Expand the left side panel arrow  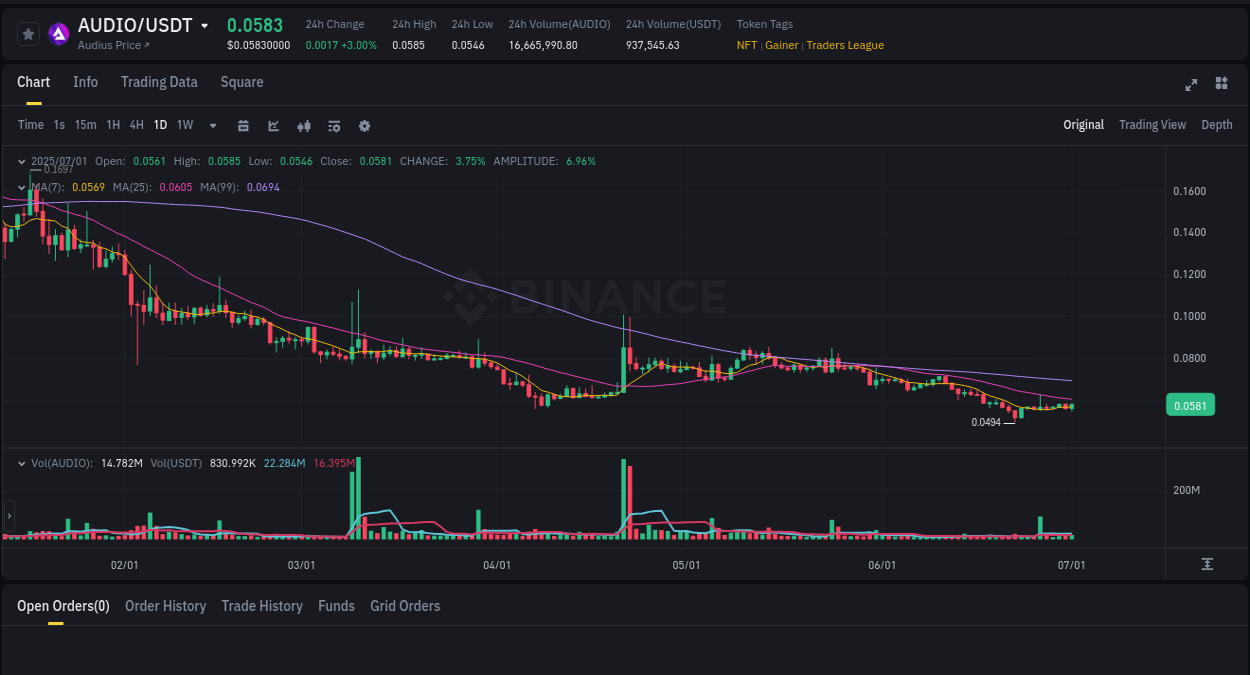point(8,516)
